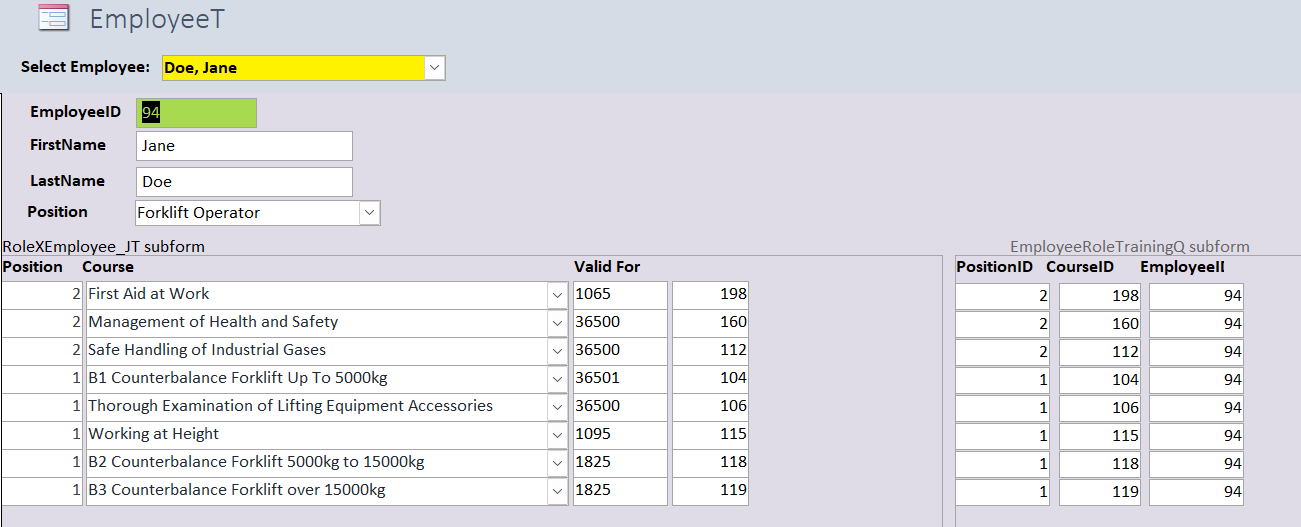Select the Valid For field showing 1065
1301x527 pixels.
click(x=619, y=295)
